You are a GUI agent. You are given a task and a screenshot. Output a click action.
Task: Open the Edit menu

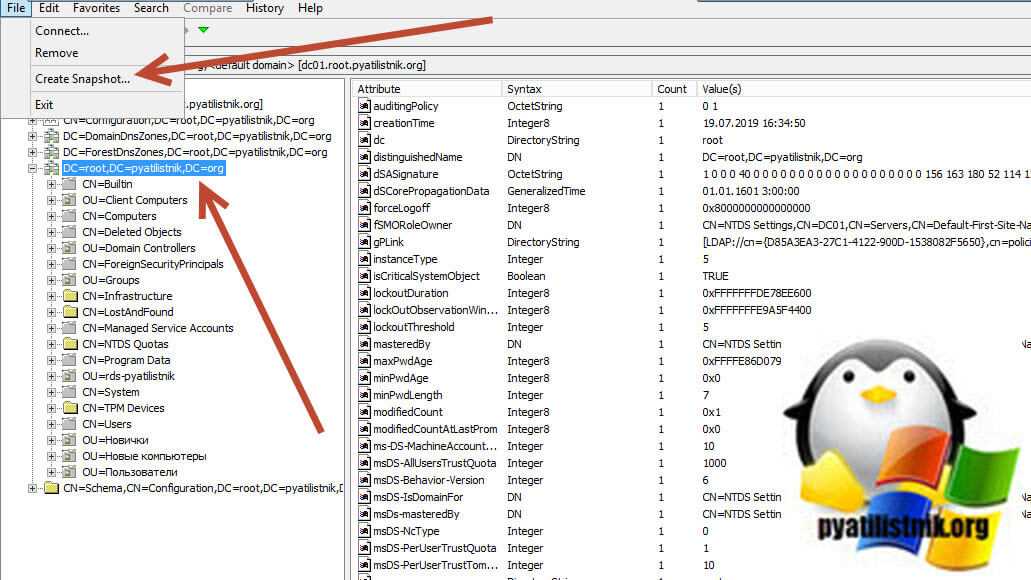(49, 8)
